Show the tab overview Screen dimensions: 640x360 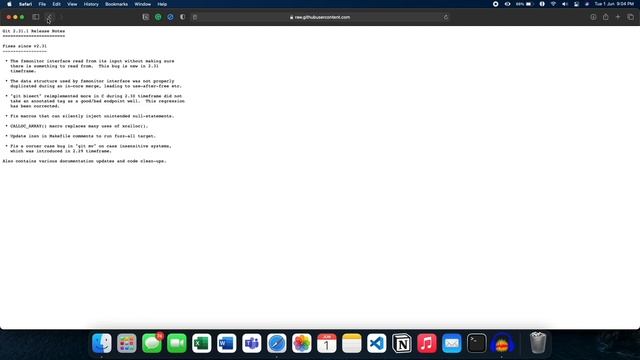(x=631, y=17)
